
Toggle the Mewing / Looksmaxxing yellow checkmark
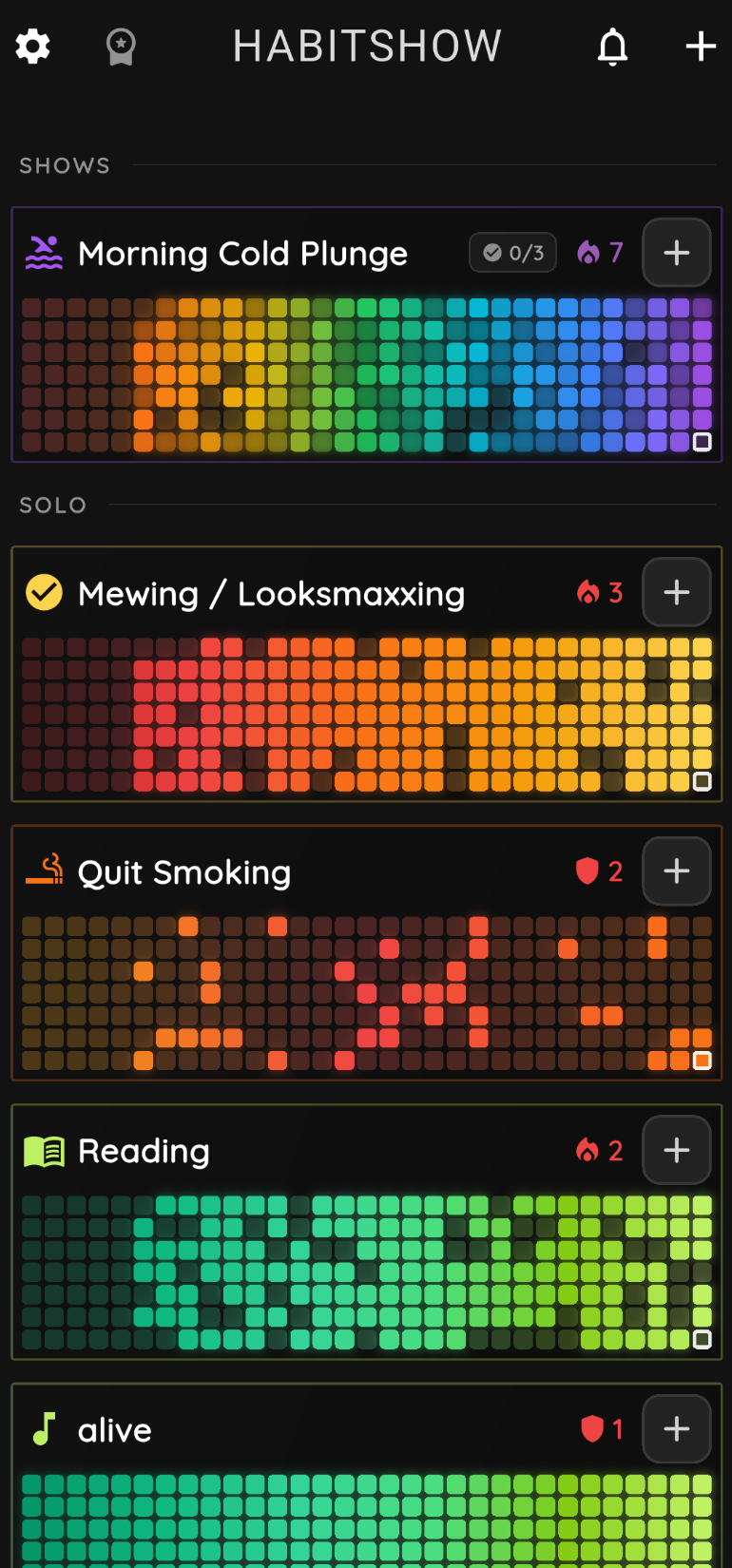(x=44, y=593)
